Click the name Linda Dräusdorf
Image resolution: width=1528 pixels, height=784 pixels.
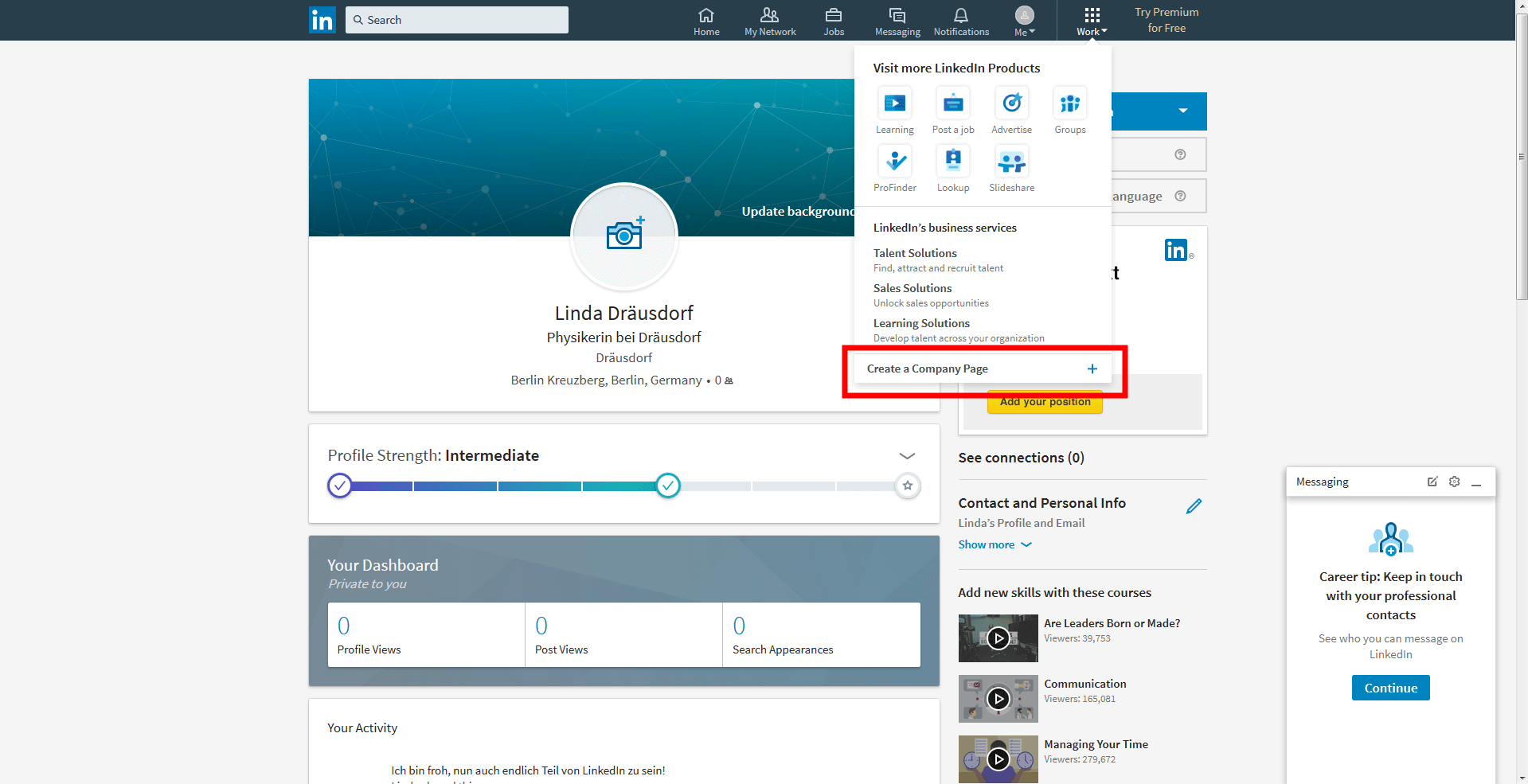623,313
